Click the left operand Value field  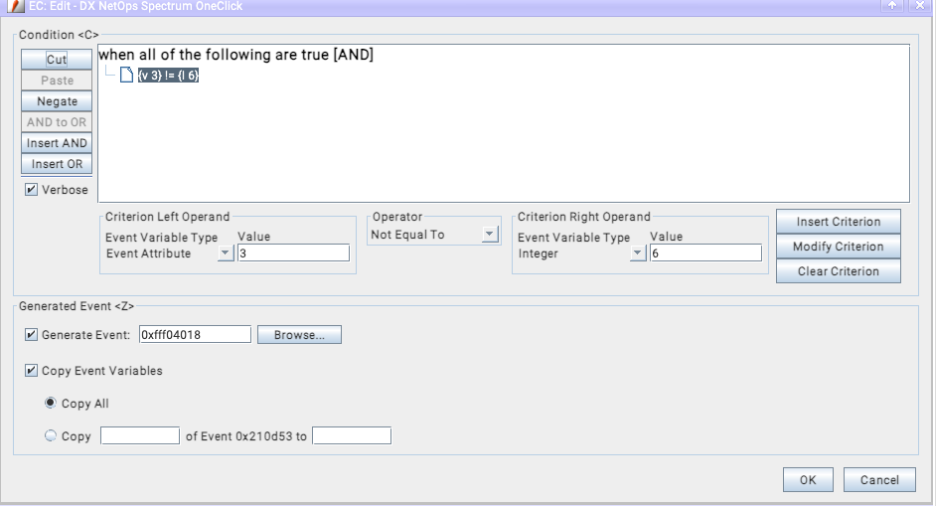294,254
